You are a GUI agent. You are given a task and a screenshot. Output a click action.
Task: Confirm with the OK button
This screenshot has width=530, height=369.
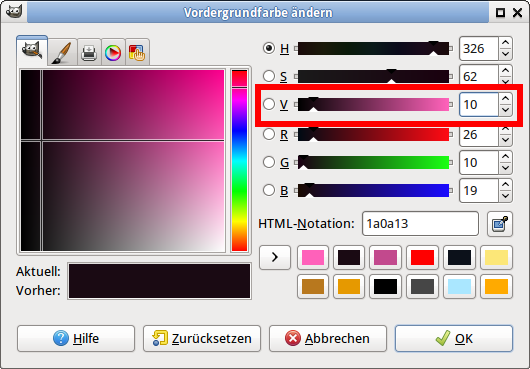pos(454,338)
